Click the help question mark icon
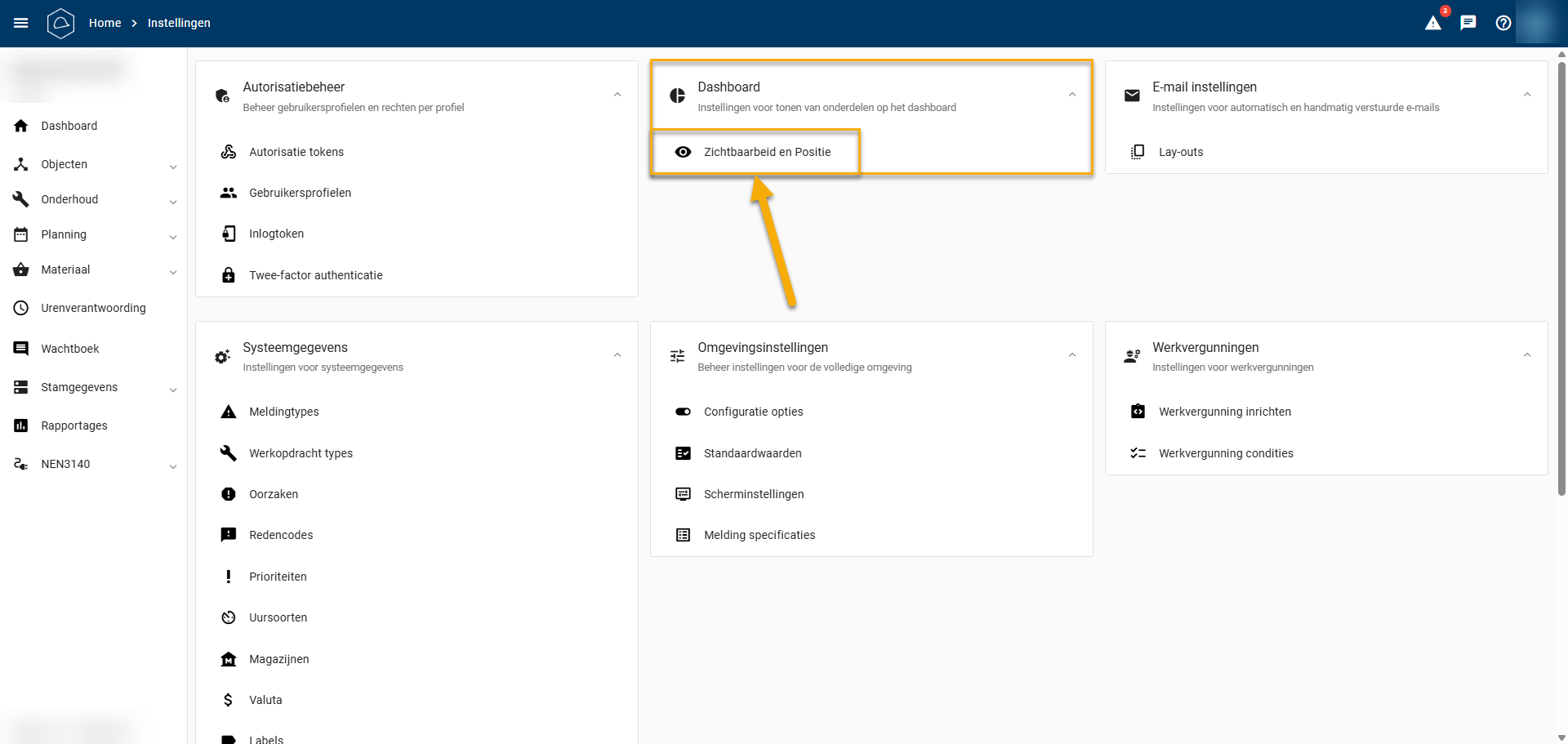 (x=1503, y=23)
